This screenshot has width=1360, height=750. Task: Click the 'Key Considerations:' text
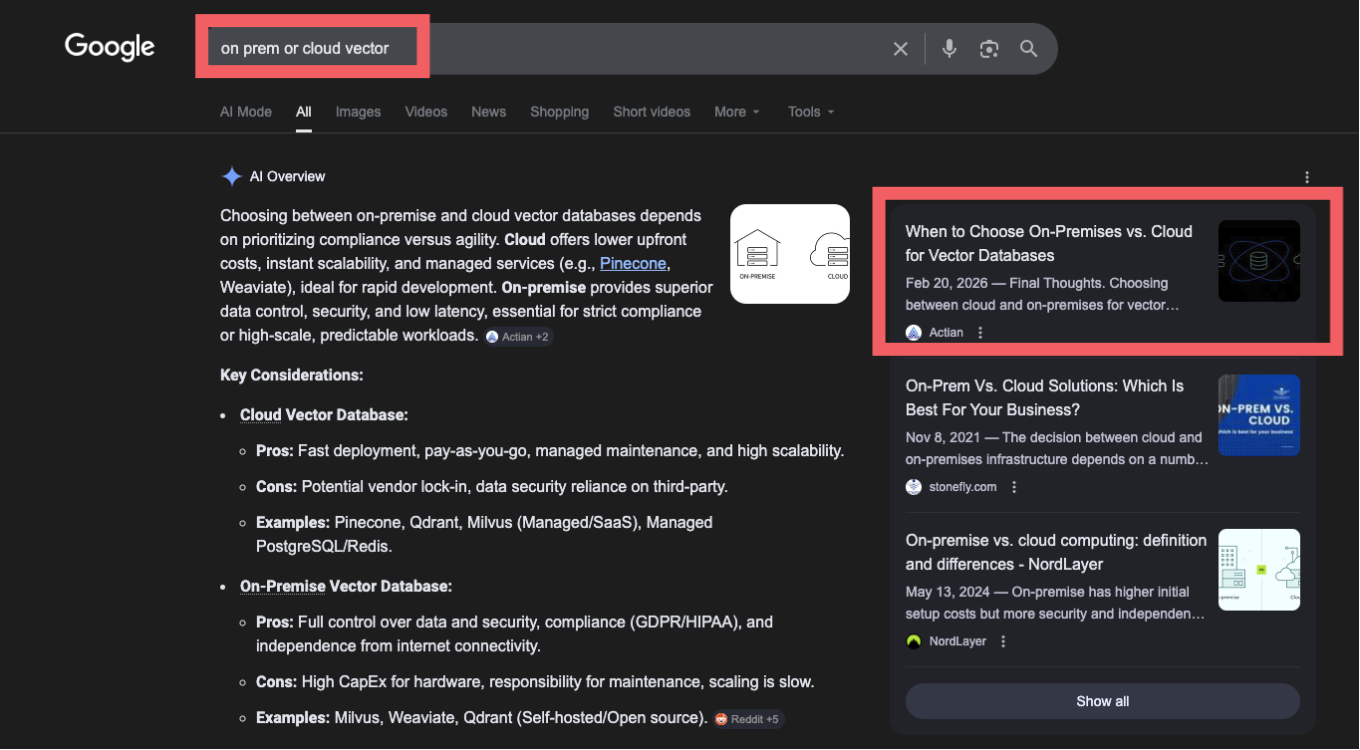click(x=292, y=375)
